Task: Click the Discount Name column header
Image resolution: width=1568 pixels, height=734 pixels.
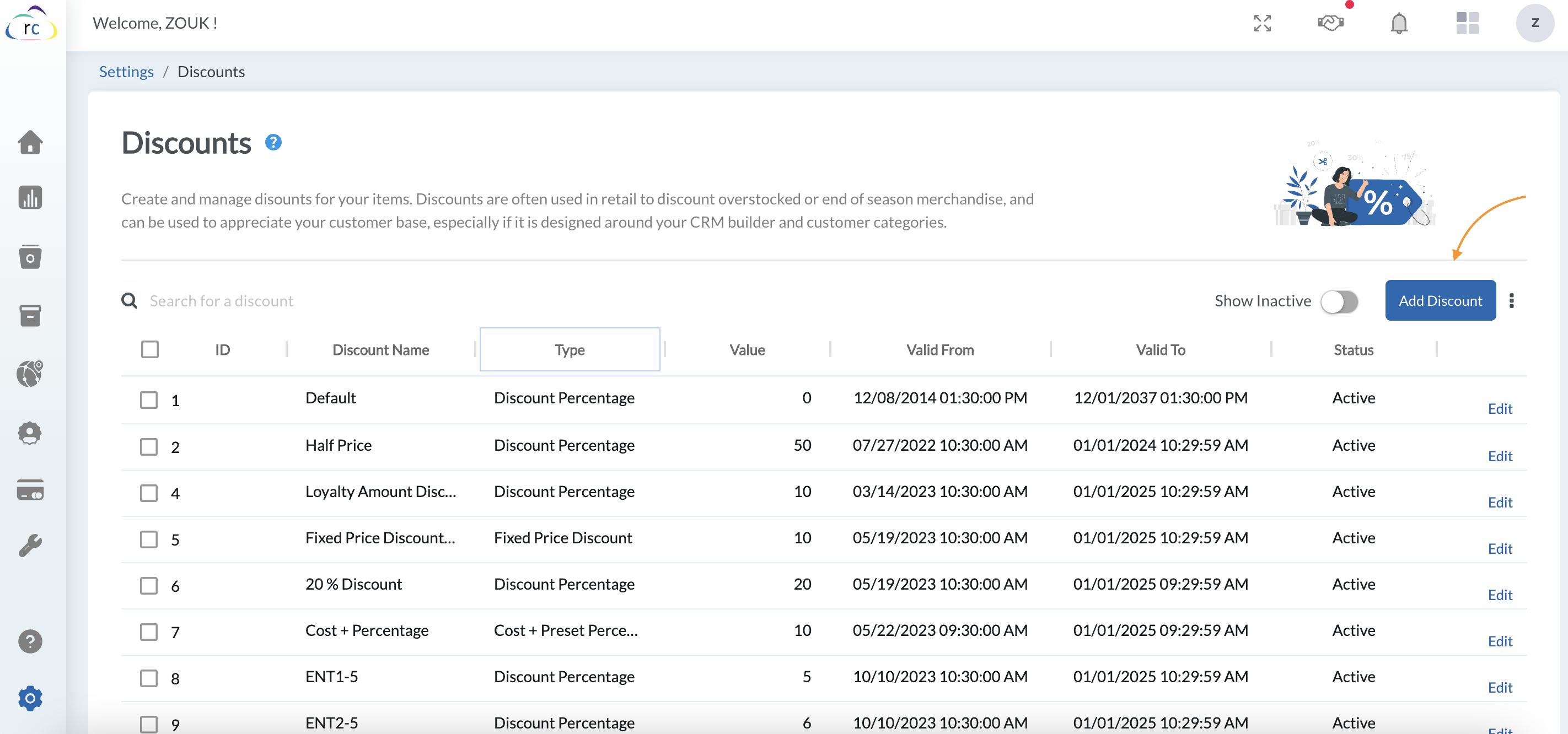Action: (380, 349)
